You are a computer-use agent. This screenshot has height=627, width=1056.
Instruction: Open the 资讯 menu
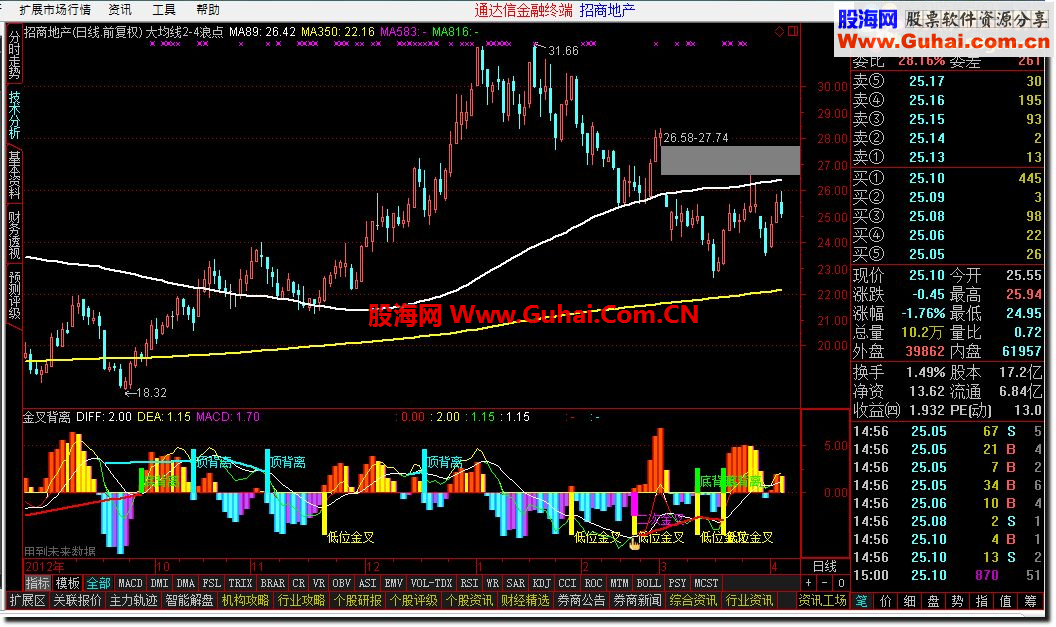[x=120, y=9]
